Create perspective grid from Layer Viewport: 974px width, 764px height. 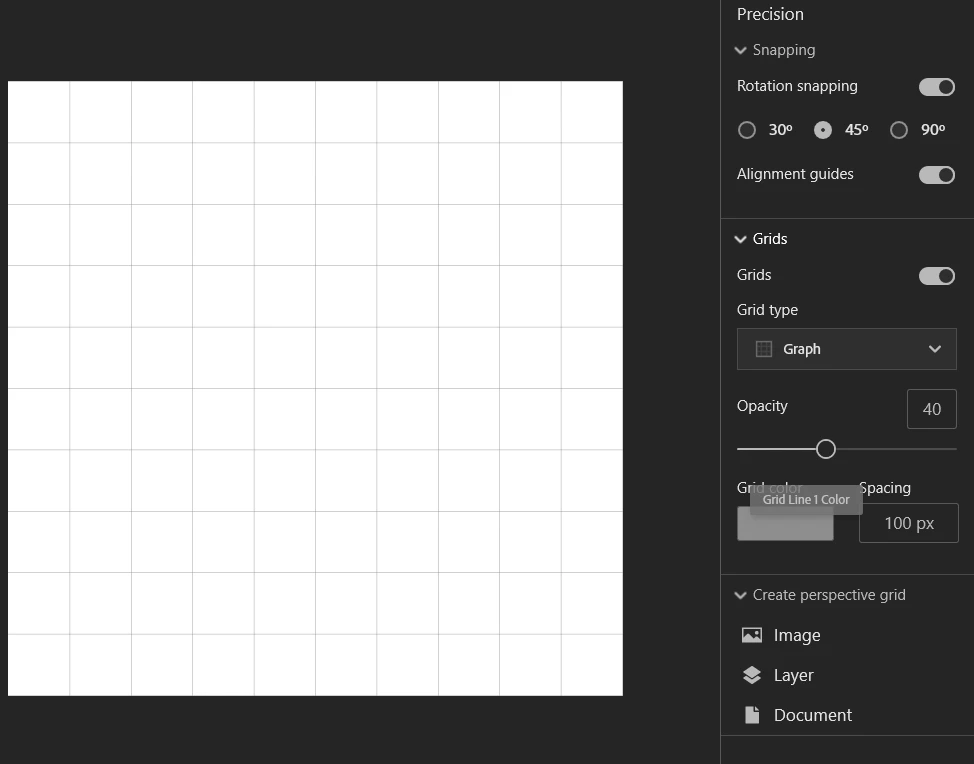793,675
